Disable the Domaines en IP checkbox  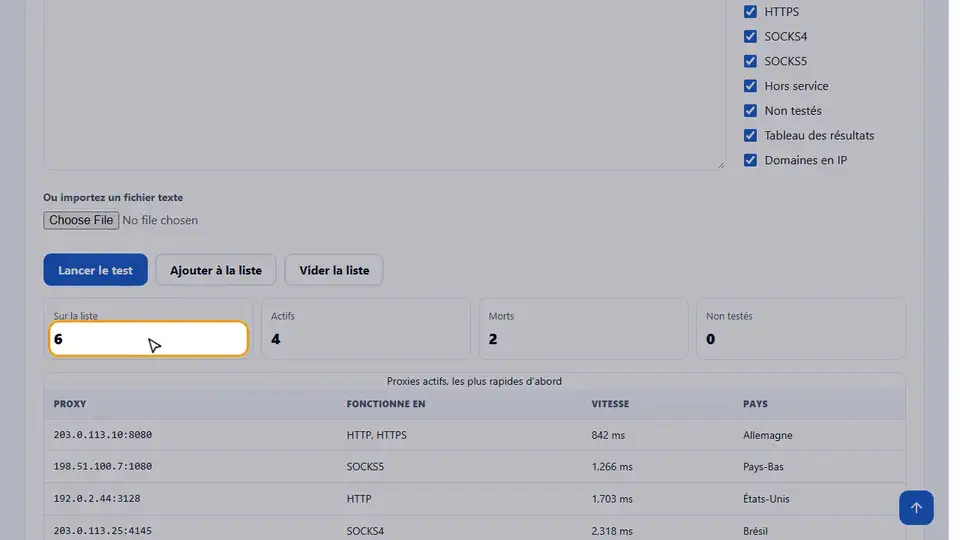[750, 160]
